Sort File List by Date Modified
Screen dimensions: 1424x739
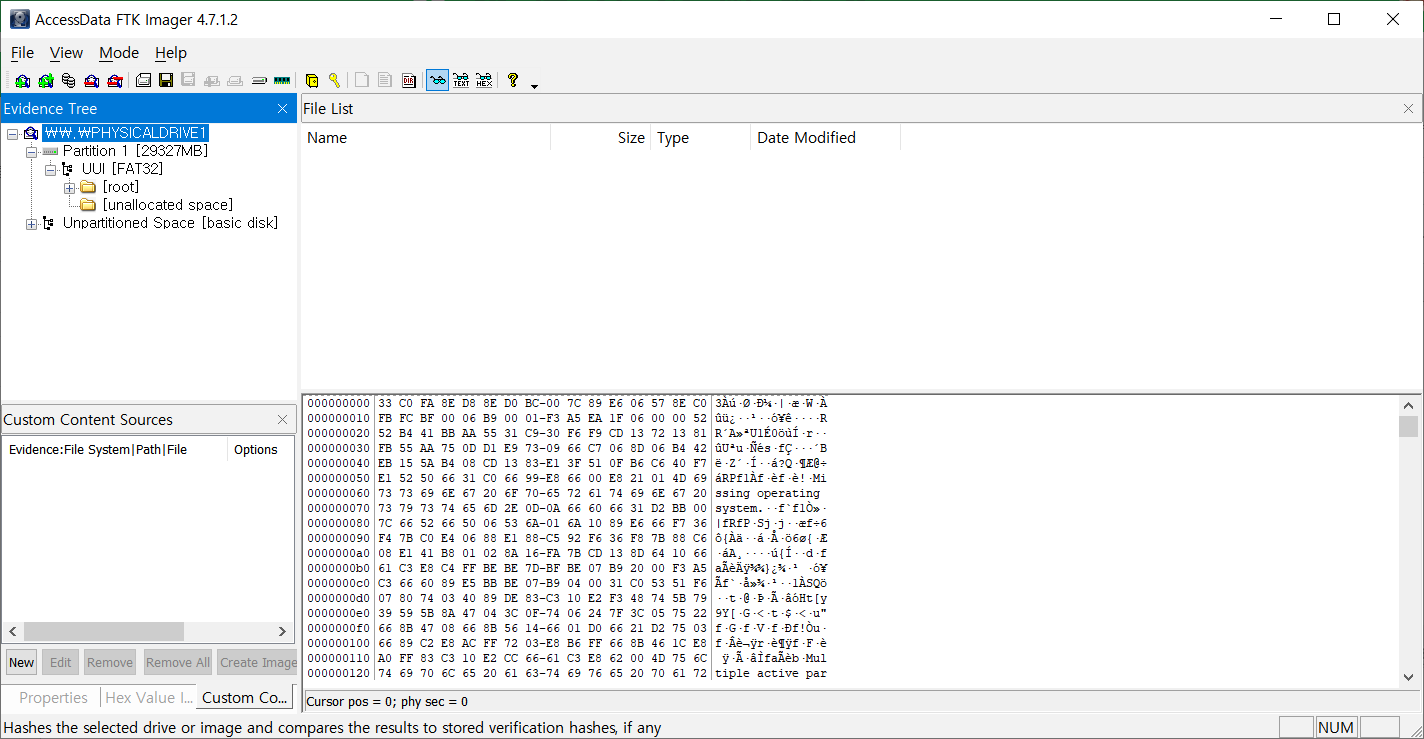[x=825, y=138]
